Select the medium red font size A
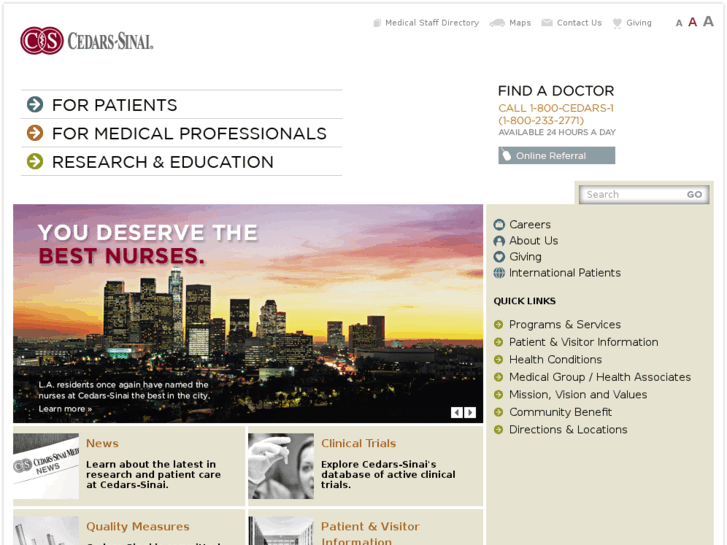The width and height of the screenshot is (727, 545). 692,22
